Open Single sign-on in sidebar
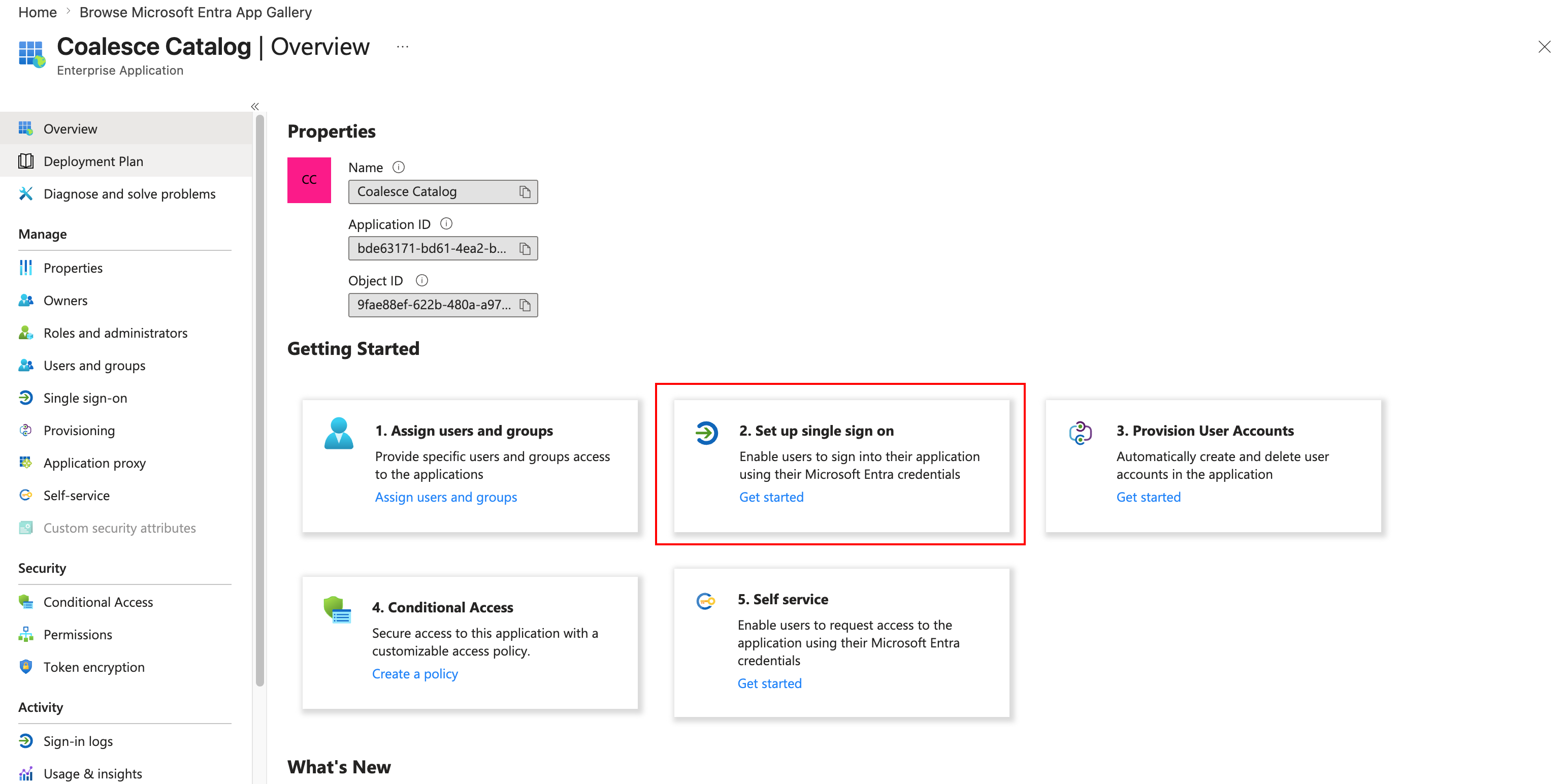Image resolution: width=1565 pixels, height=784 pixels. click(85, 398)
